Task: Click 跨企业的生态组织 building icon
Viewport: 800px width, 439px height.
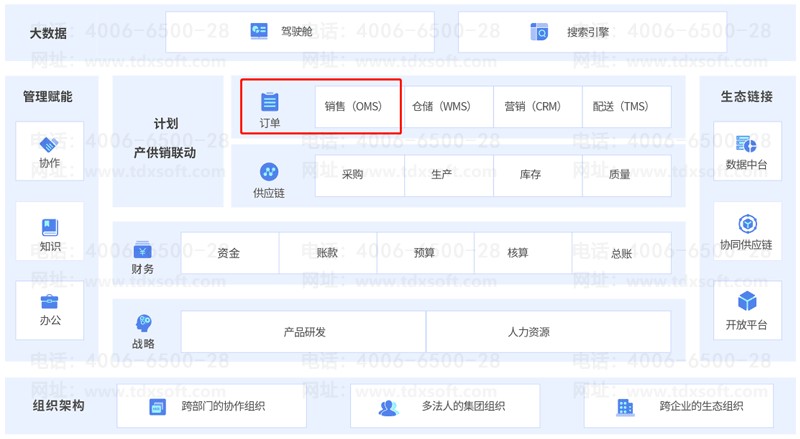Action: pos(625,407)
